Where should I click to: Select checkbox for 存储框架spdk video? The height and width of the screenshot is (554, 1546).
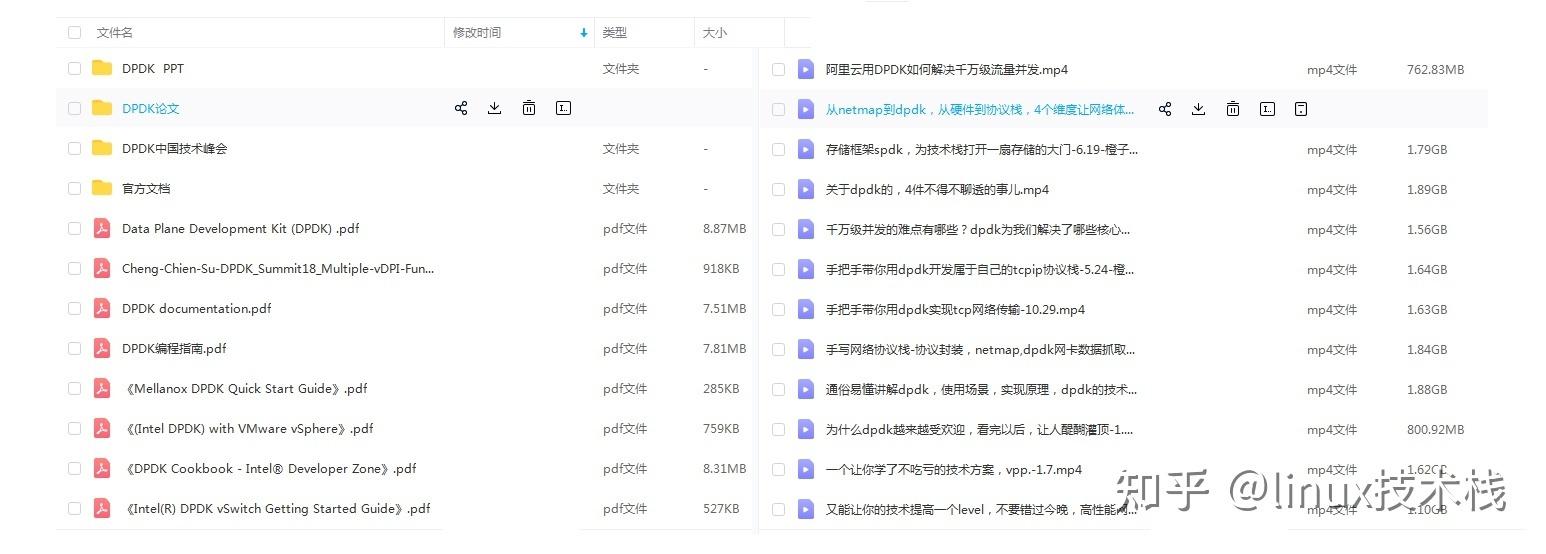click(x=778, y=149)
